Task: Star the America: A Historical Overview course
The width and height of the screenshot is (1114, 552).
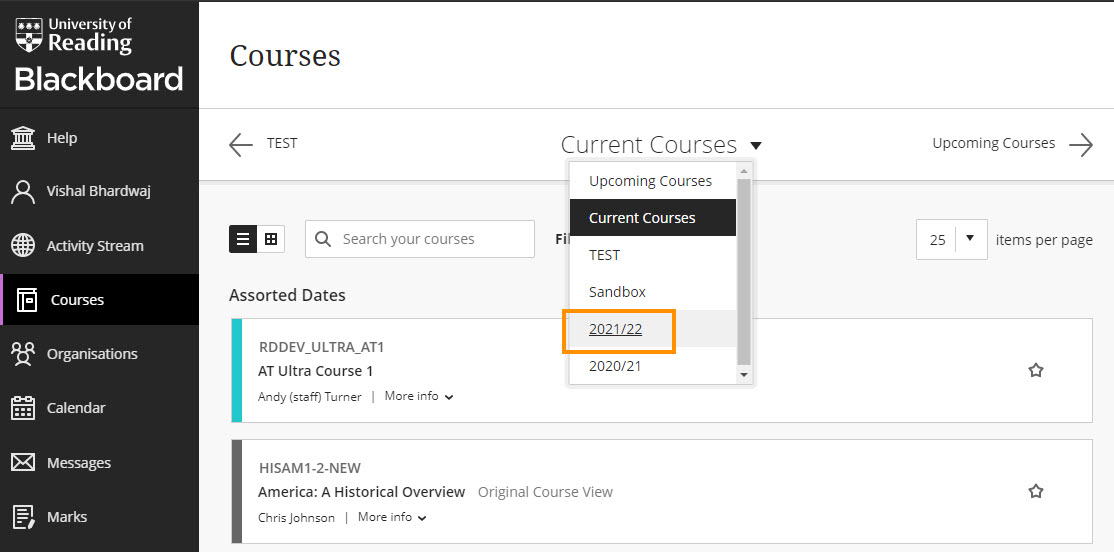Action: 1036,491
